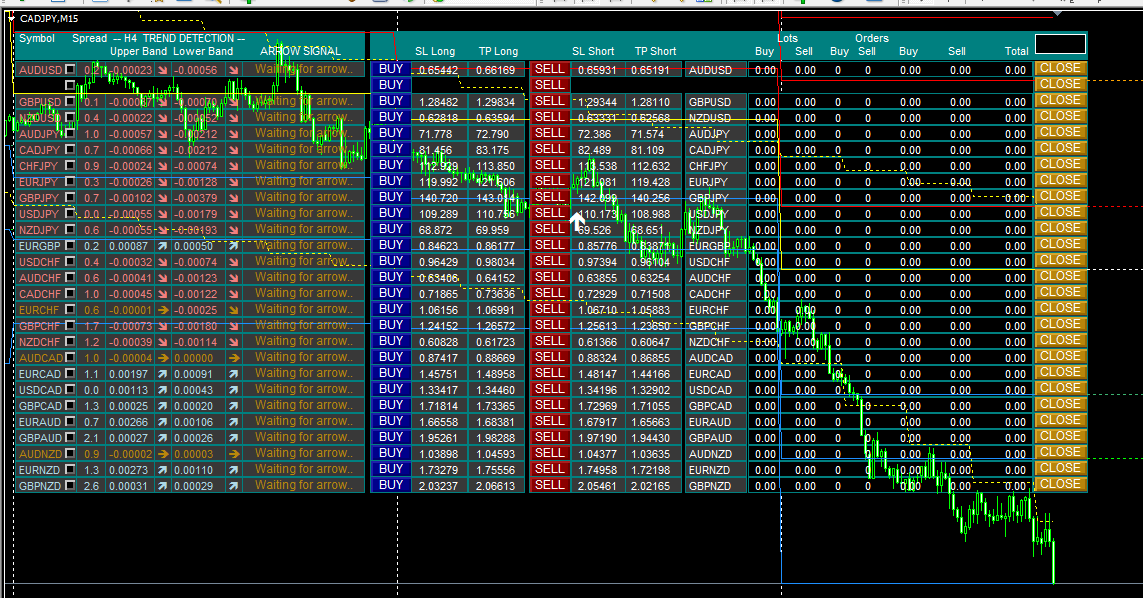Click the AUDCHF lower band down-trend arrow

pyautogui.click(x=233, y=278)
